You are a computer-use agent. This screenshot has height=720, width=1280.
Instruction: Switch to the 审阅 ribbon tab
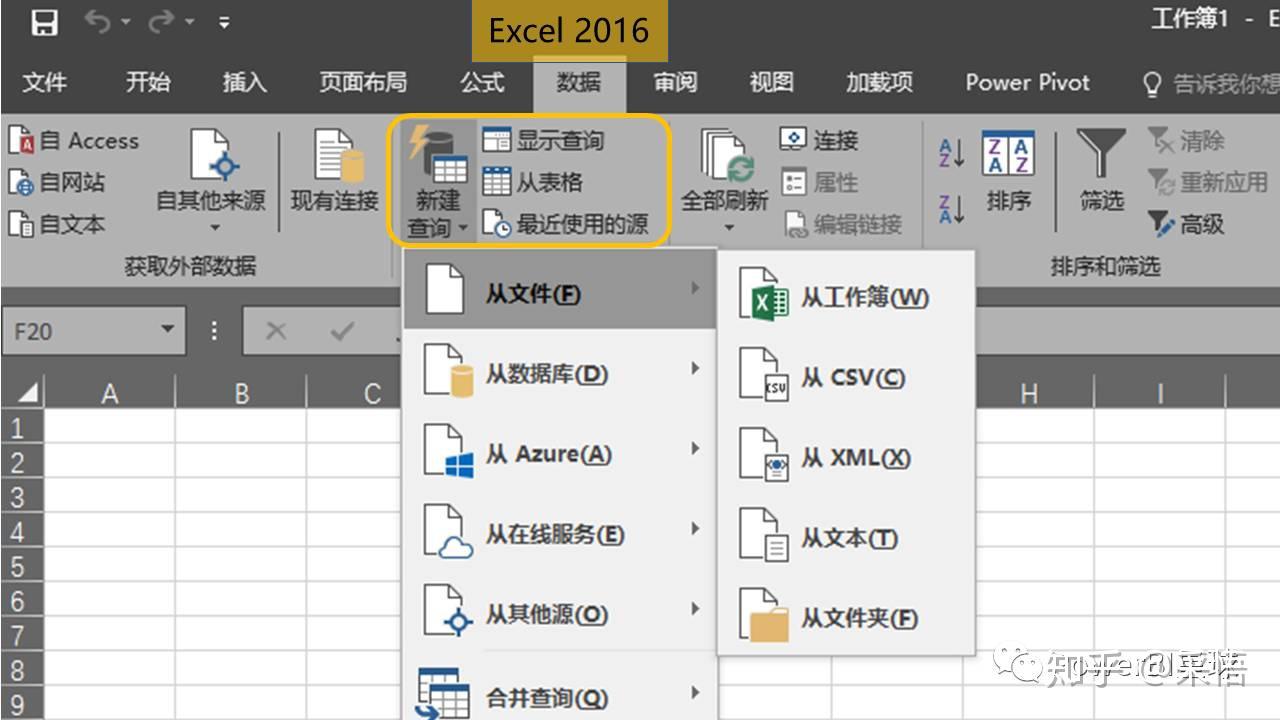(675, 83)
